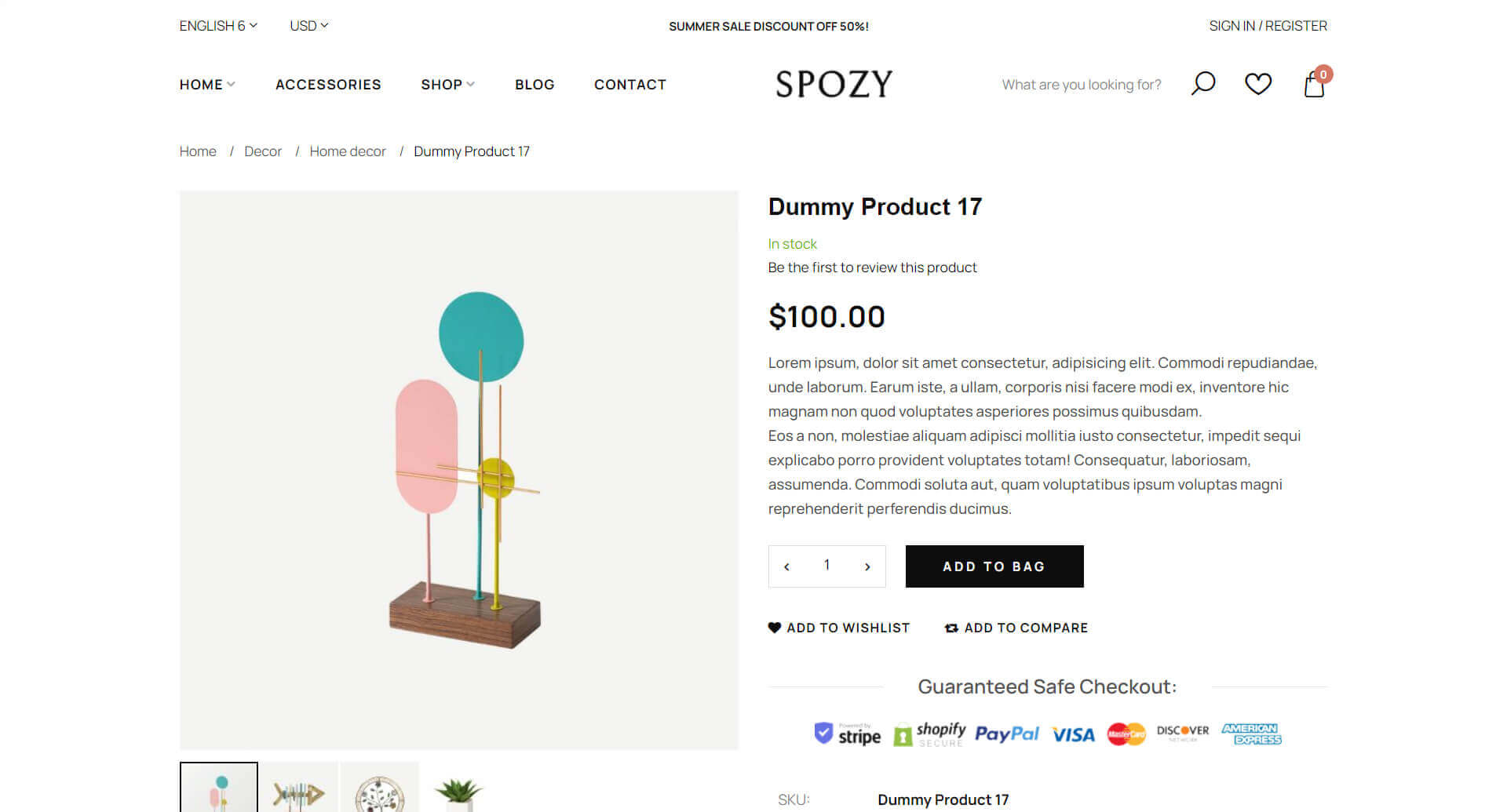Screen dimensions: 1507x812
Task: Click the heart icon beside Add to Wishlist
Action: [775, 628]
